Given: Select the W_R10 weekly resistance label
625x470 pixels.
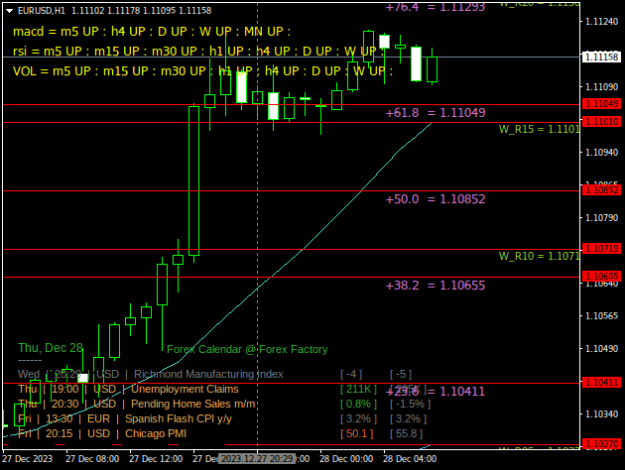Looking at the screenshot, I should (539, 256).
